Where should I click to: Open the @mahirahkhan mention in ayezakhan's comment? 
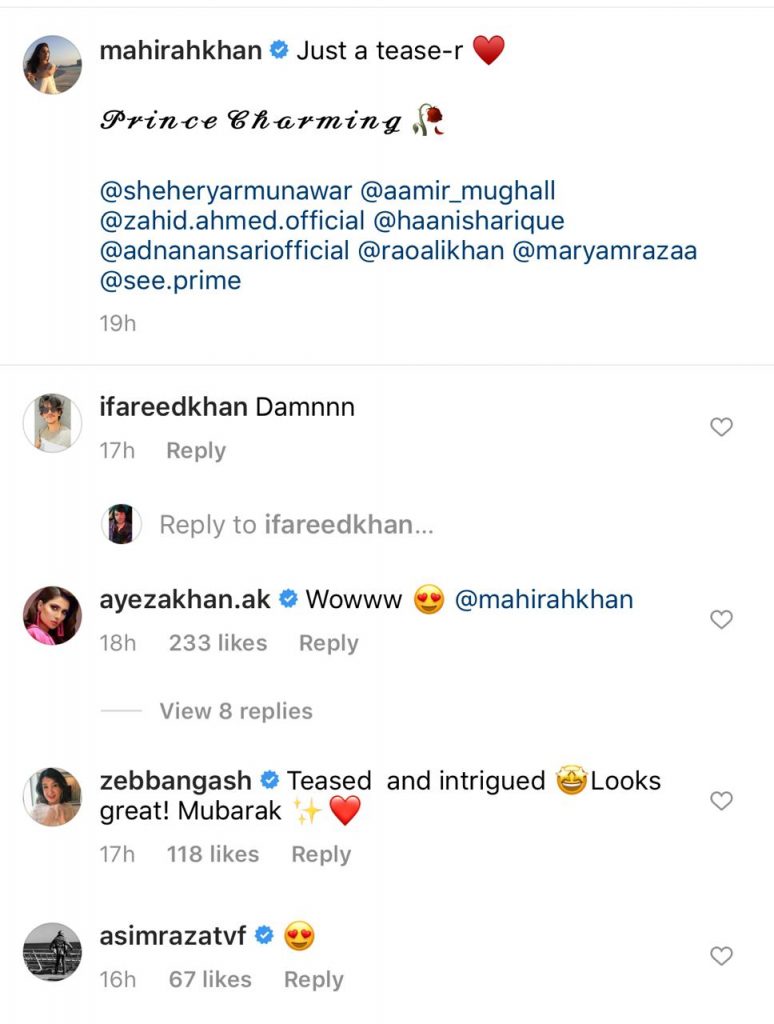click(544, 600)
